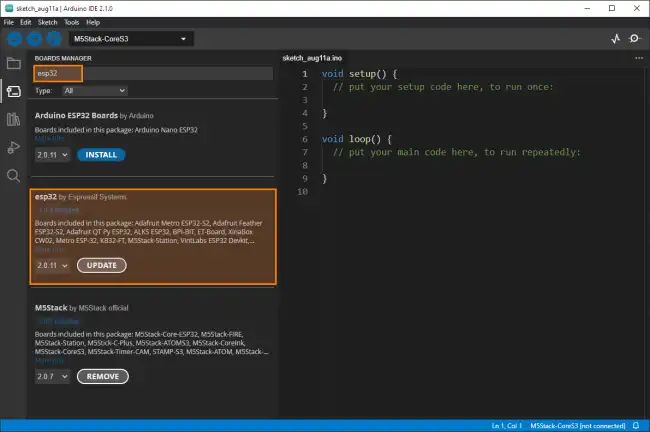Open version dropdown for esp32 by Espressif
Viewport: 650px width, 432px height.
[52, 265]
